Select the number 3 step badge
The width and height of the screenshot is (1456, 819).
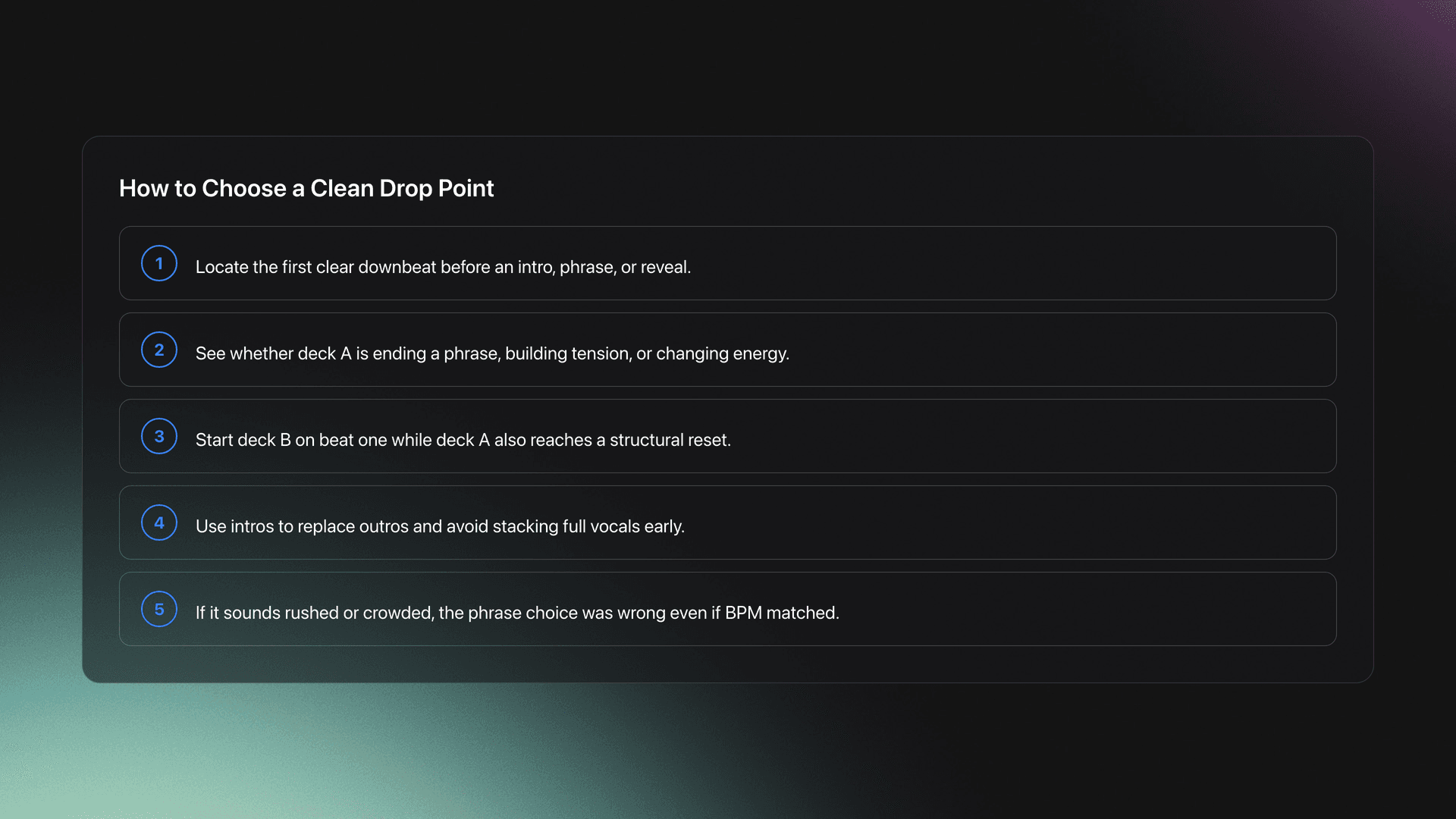pos(159,436)
